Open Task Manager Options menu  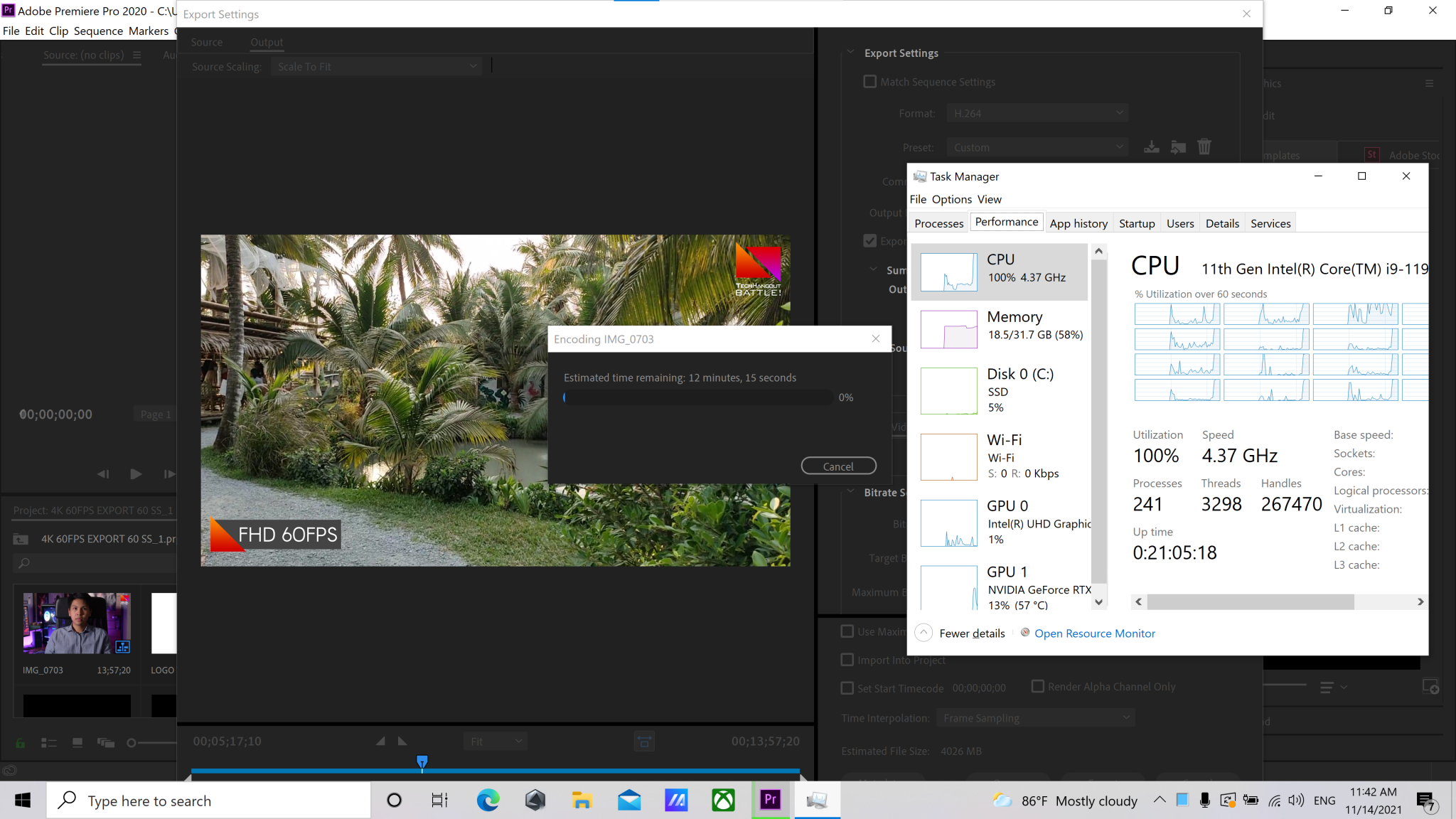click(951, 199)
